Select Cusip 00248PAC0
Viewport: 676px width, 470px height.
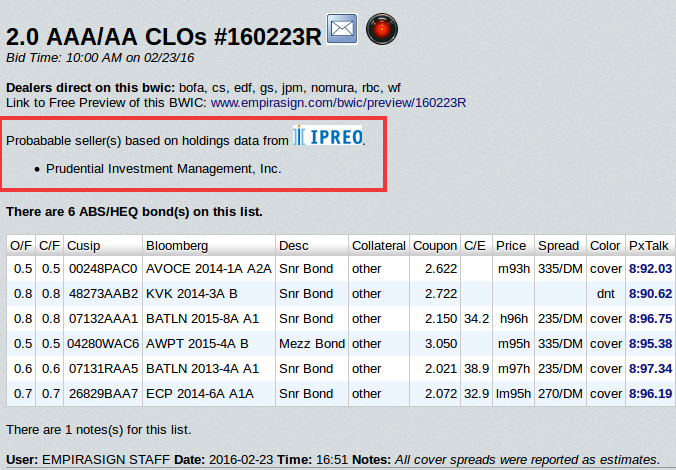coord(103,269)
